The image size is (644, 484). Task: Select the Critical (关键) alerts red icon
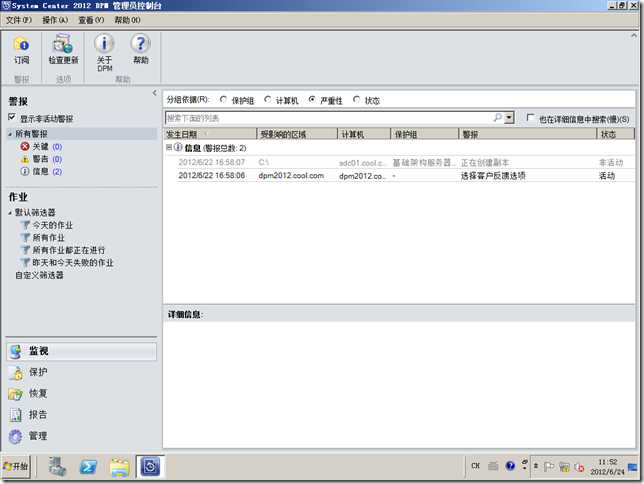click(25, 147)
